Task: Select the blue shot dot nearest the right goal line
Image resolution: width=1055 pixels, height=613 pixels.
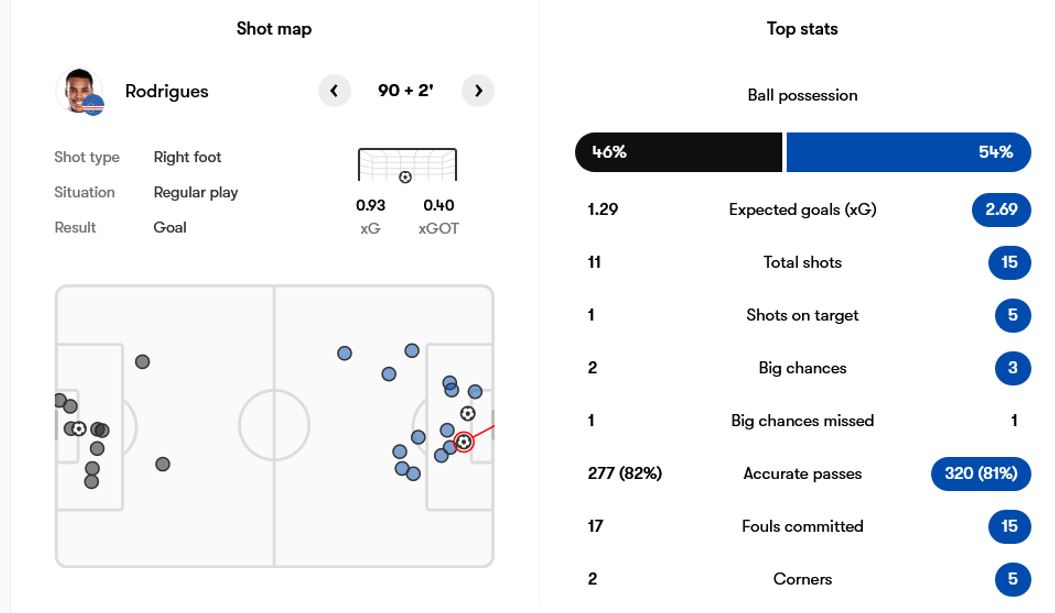Action: [x=475, y=392]
